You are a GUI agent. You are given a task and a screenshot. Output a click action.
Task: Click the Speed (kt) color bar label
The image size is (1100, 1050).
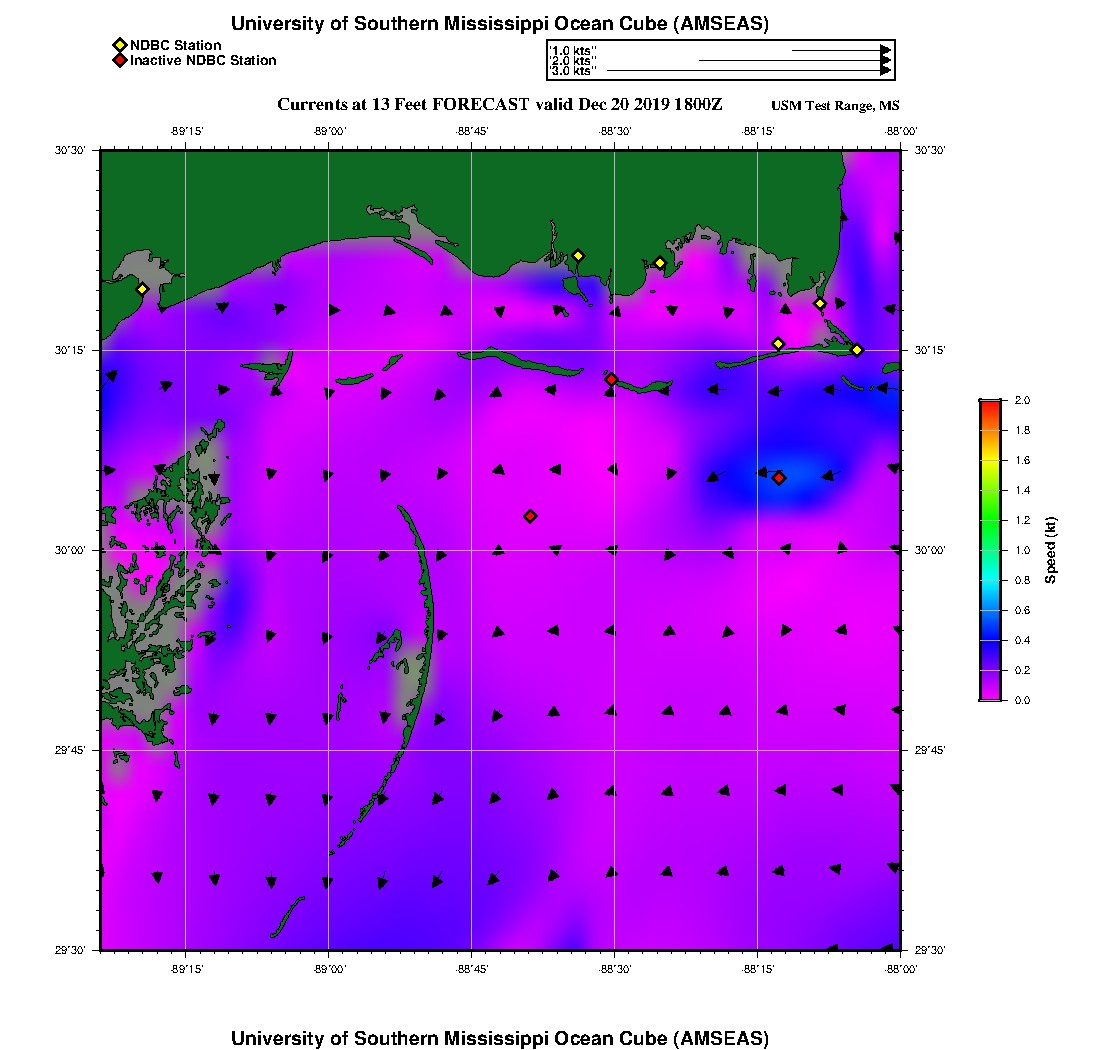click(x=1050, y=550)
